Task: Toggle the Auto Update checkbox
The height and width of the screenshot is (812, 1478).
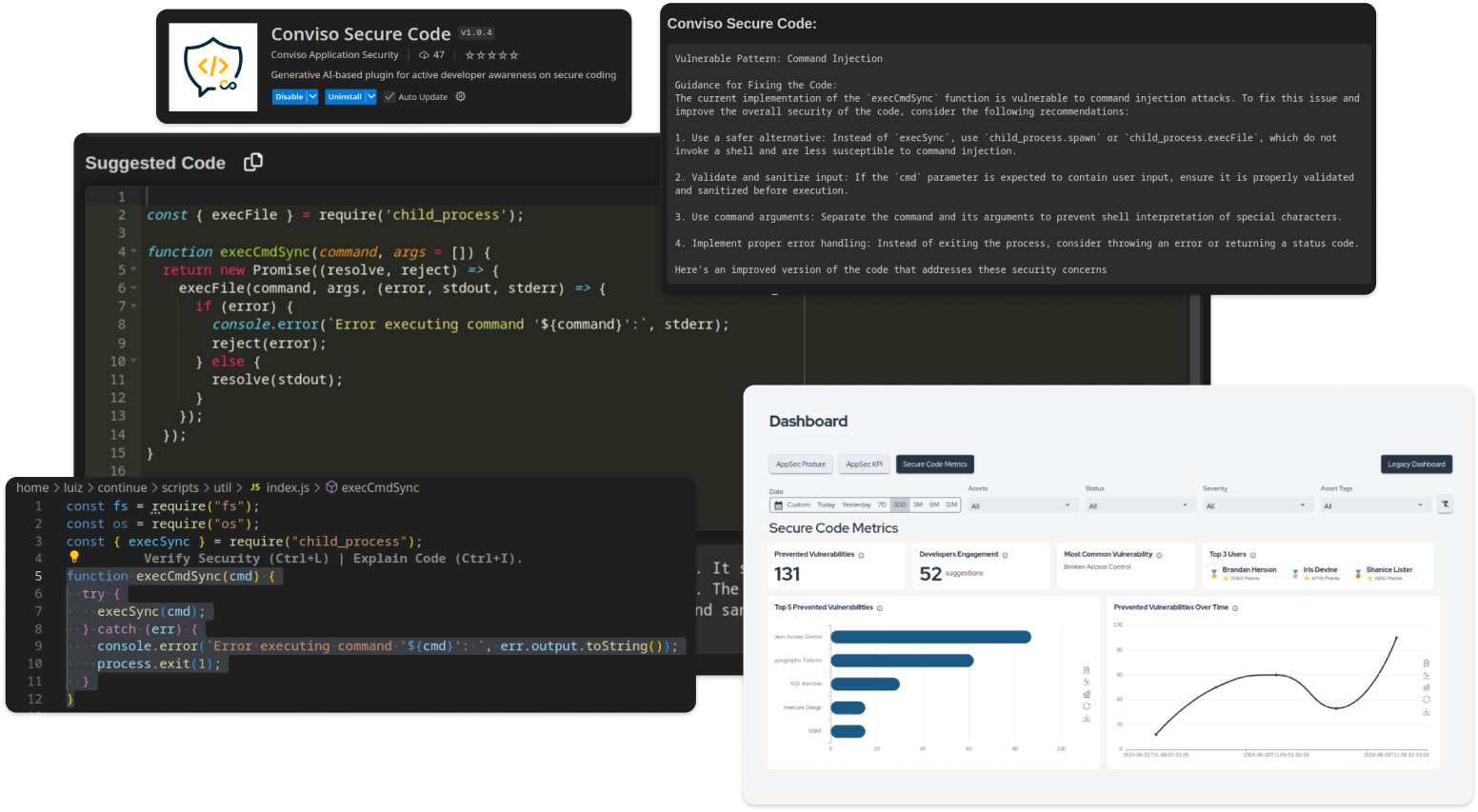Action: click(x=389, y=96)
